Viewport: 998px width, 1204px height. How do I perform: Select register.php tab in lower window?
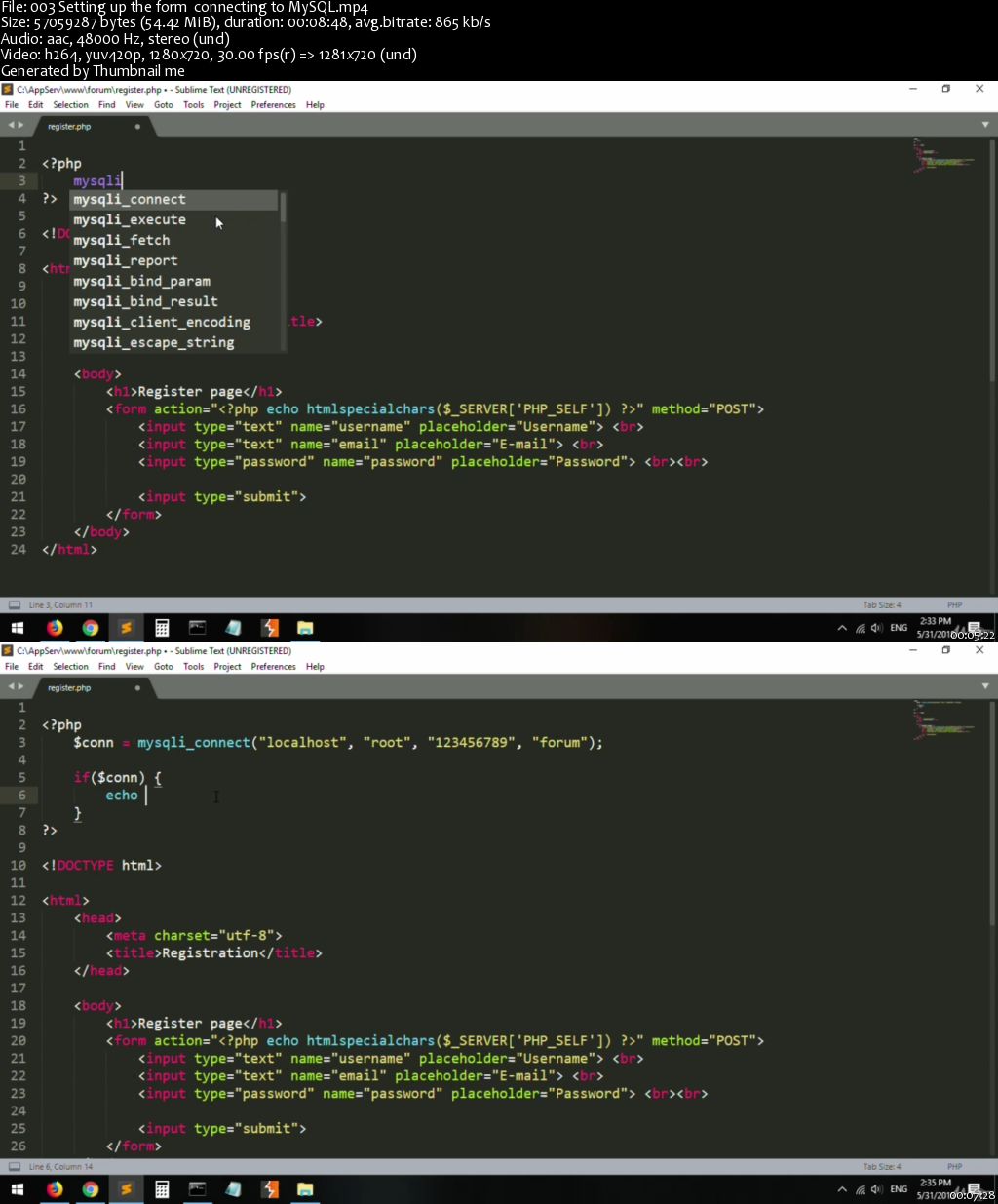coord(93,688)
